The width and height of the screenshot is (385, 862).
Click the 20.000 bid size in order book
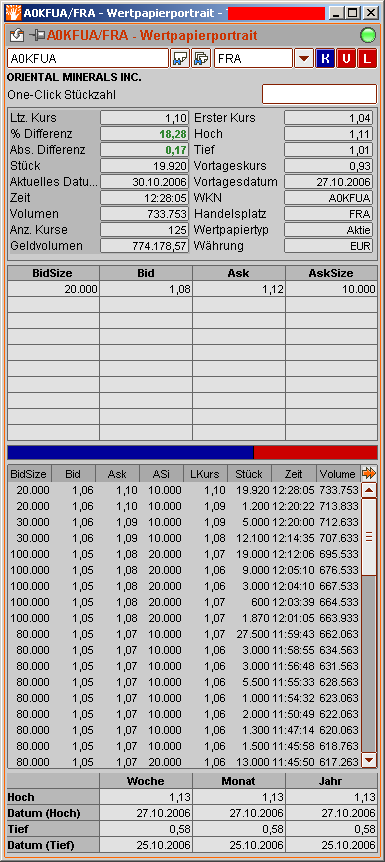pyautogui.click(x=53, y=289)
